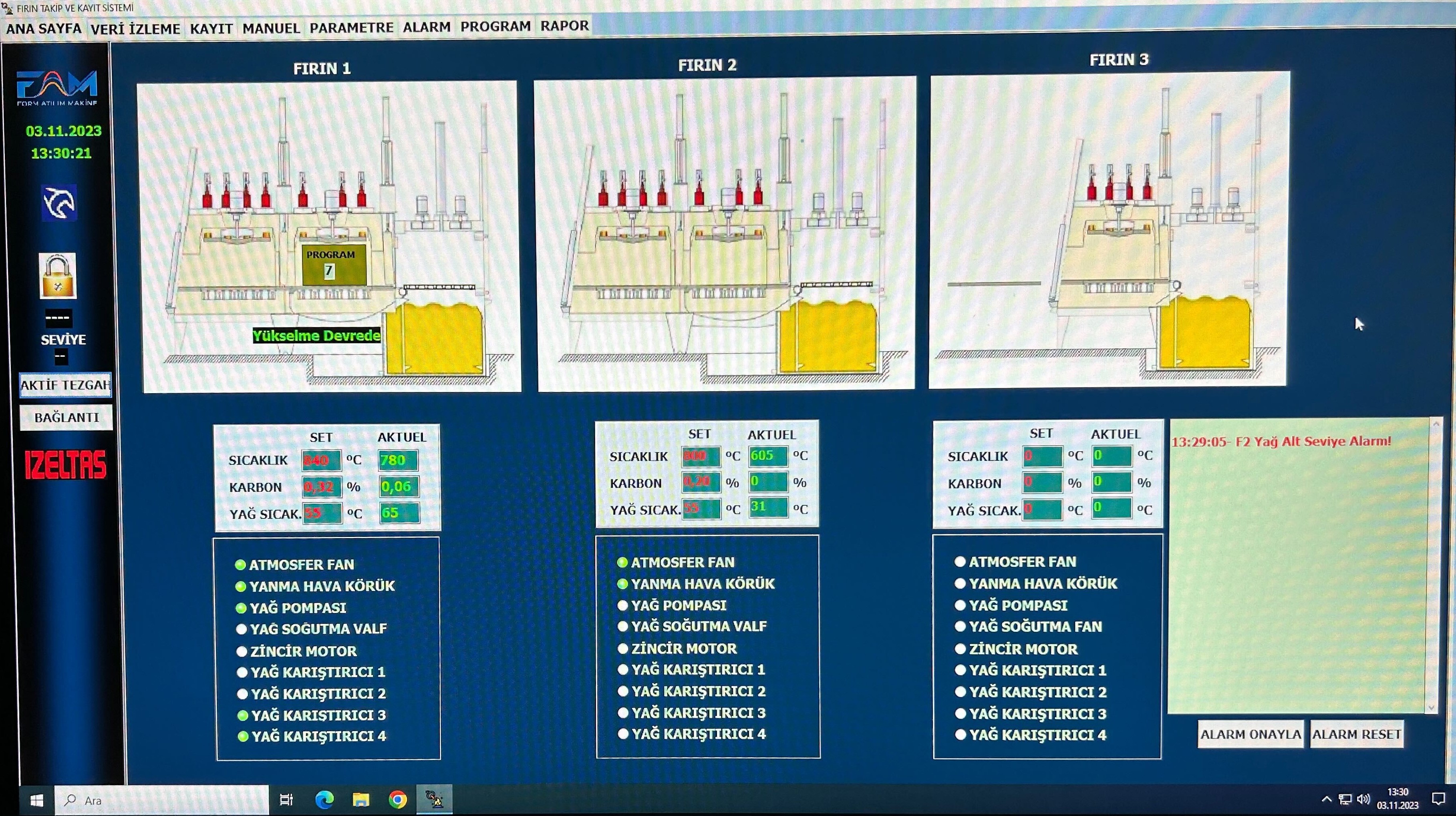
Task: Open the RAPOR menu
Action: click(564, 26)
